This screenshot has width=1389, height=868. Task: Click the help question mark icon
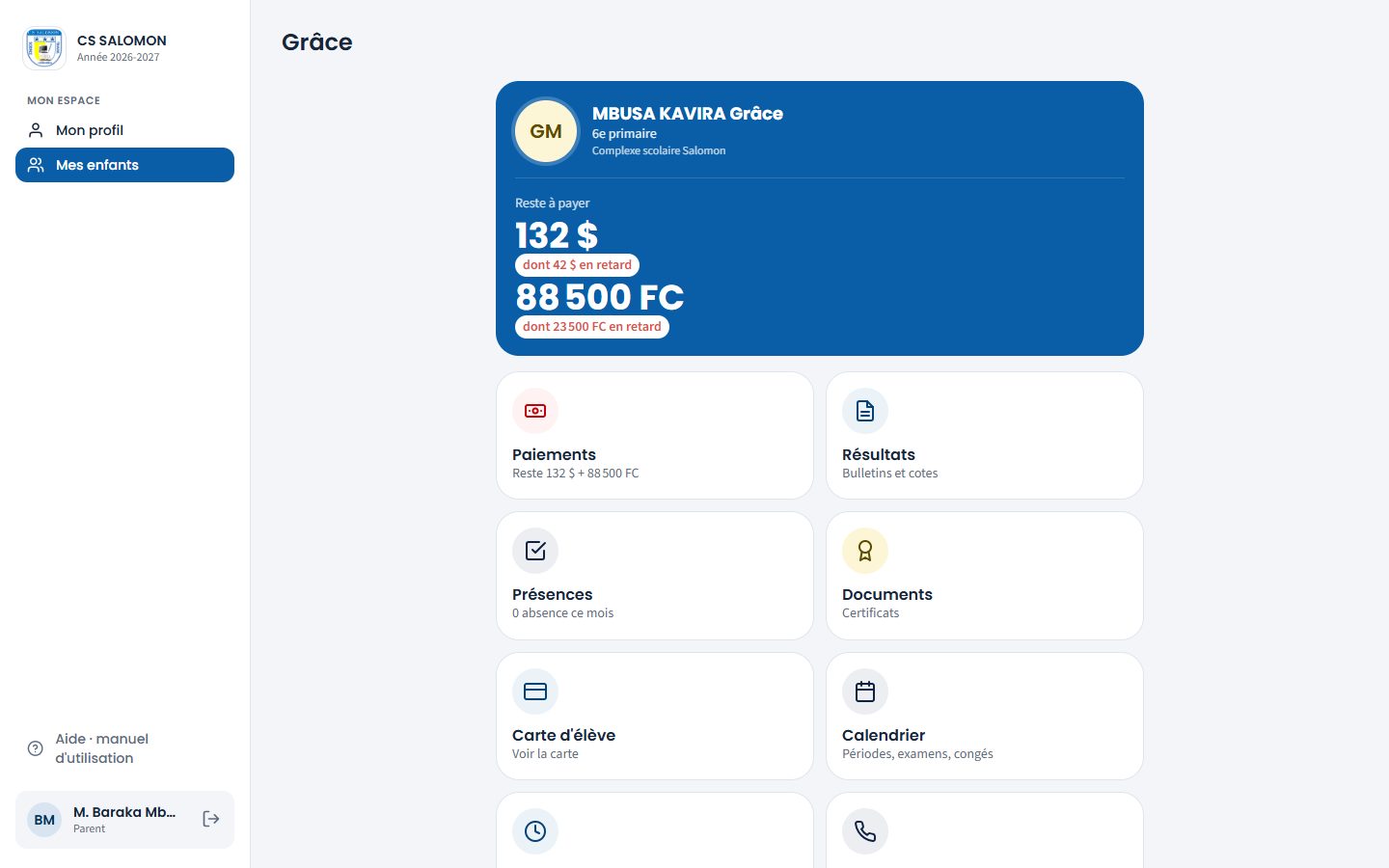pyautogui.click(x=36, y=748)
